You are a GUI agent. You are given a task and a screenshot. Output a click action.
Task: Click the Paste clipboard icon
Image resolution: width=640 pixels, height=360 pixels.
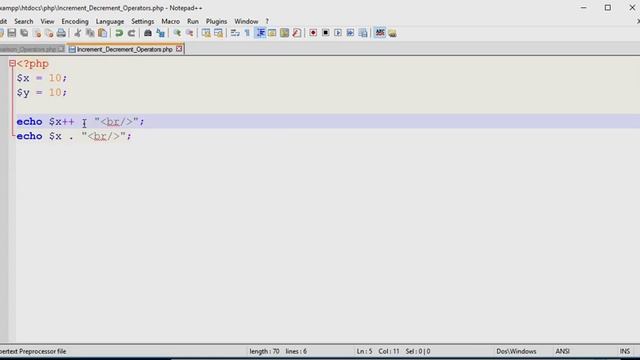[103, 33]
